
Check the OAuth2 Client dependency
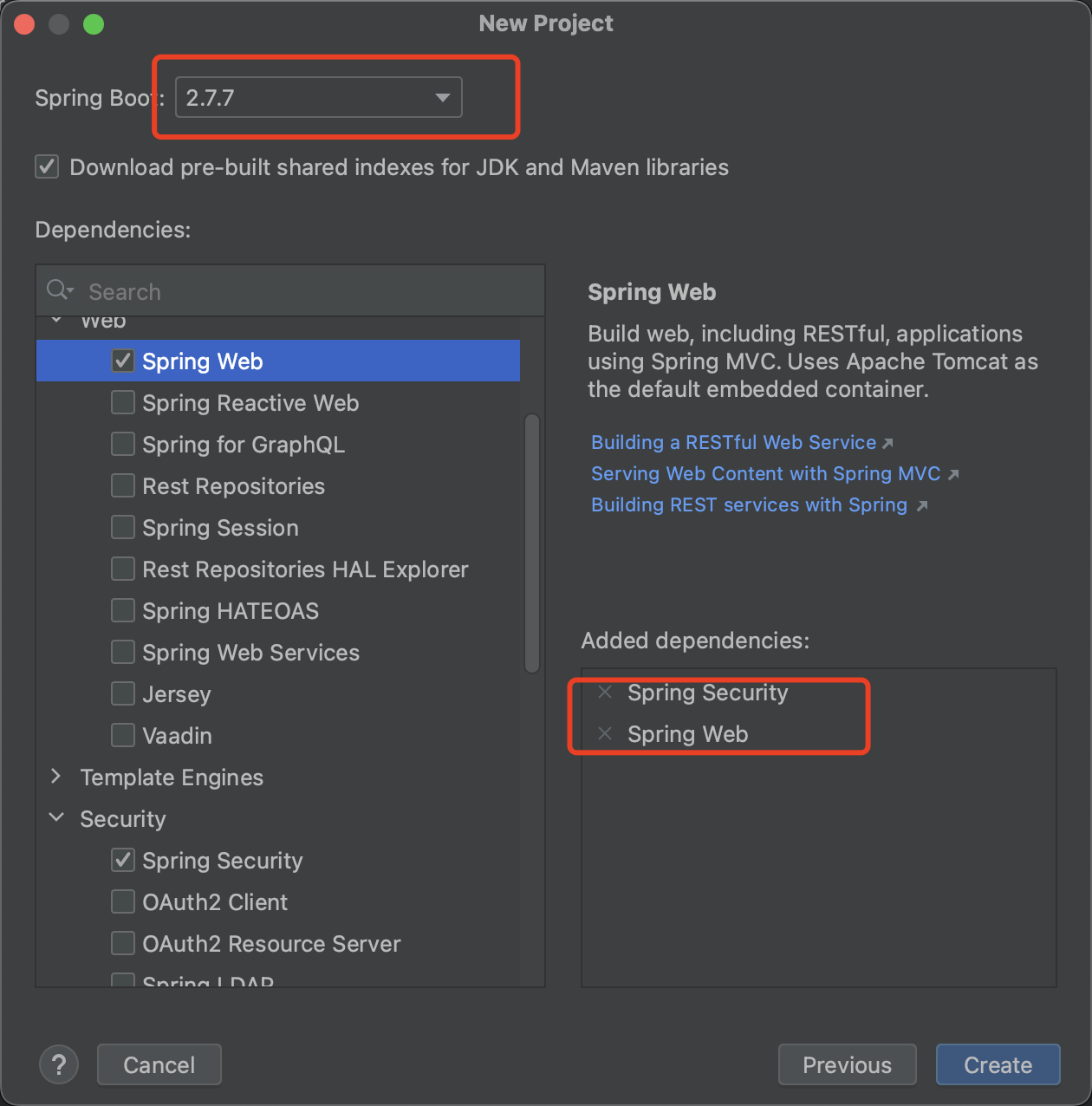pyautogui.click(x=123, y=901)
